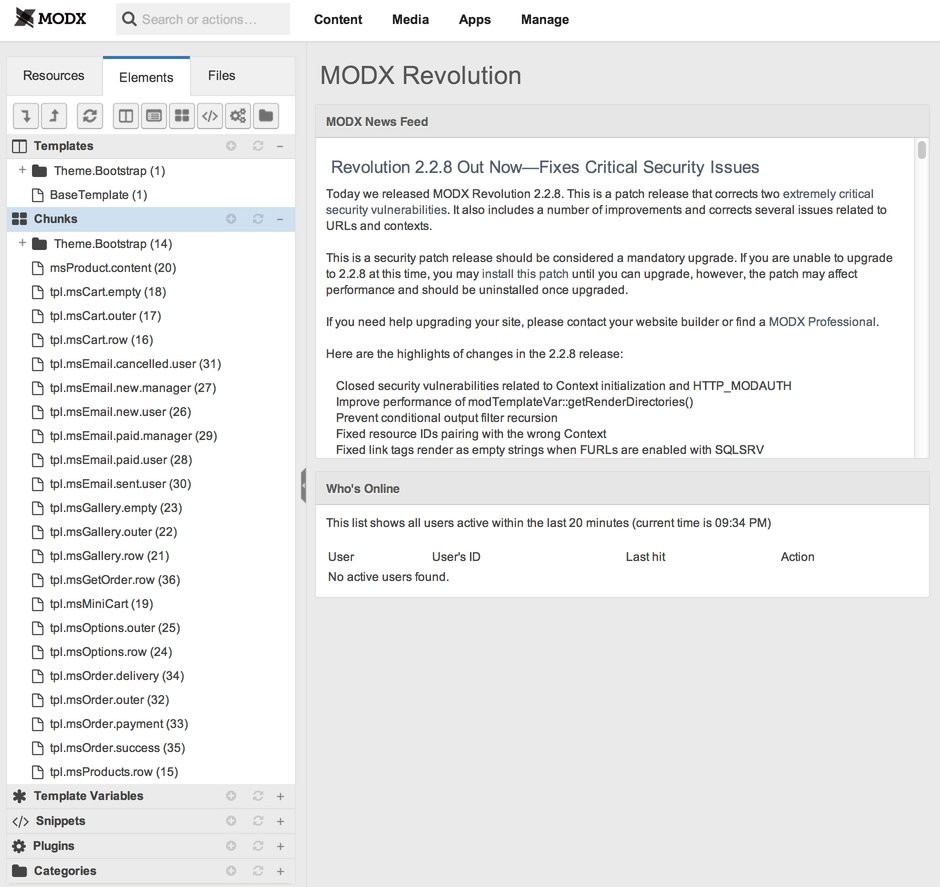
Task: Click the Search or actions field
Action: click(203, 19)
